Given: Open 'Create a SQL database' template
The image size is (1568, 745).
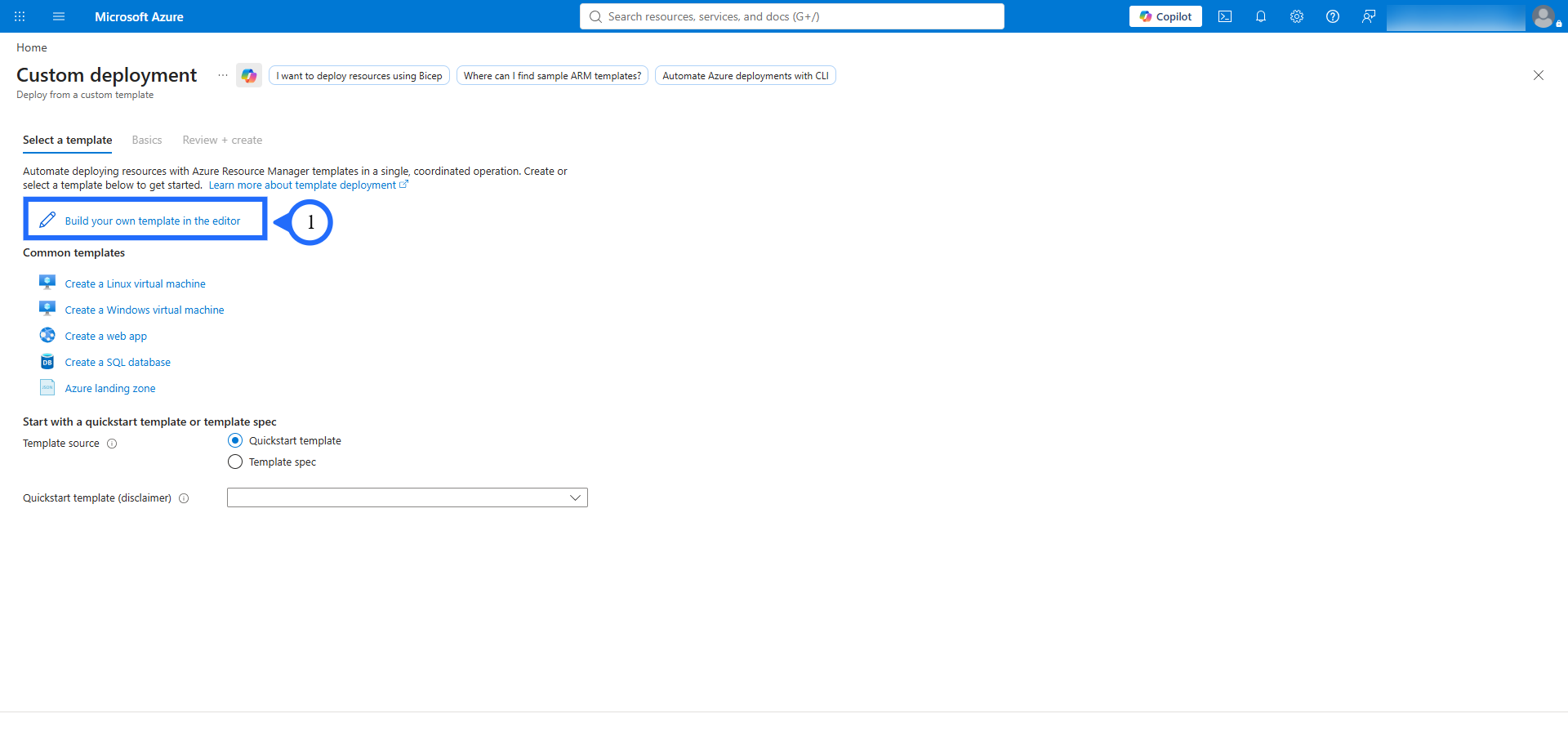Looking at the screenshot, I should tap(118, 363).
